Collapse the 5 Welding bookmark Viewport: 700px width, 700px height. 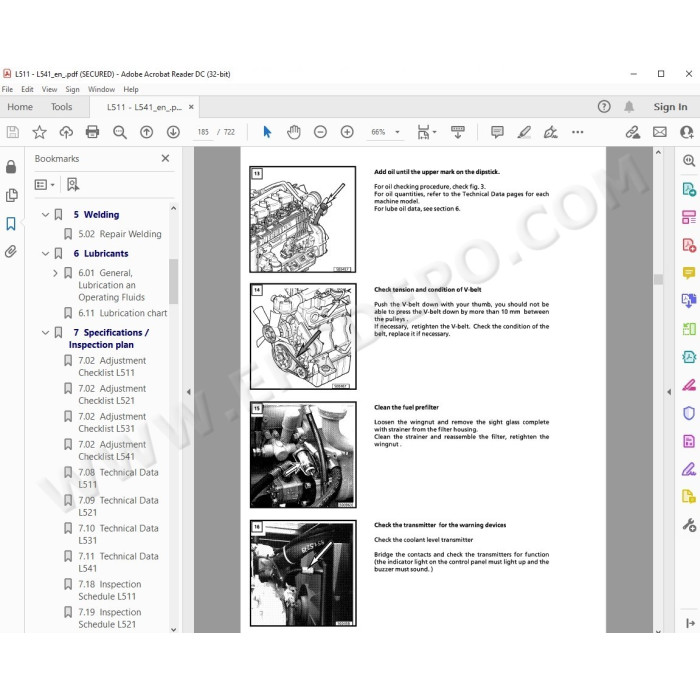(x=45, y=215)
